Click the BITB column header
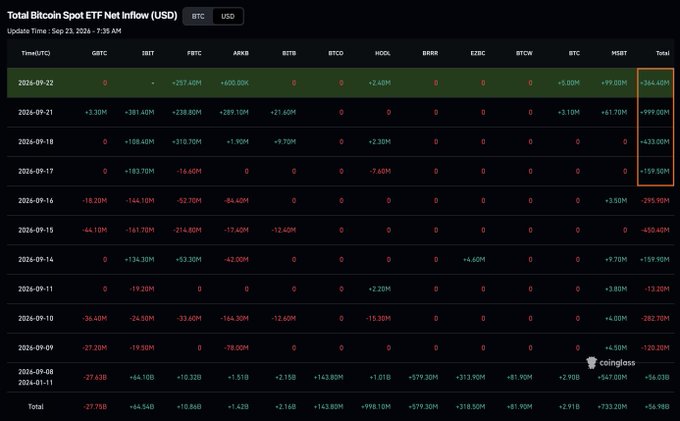This screenshot has width=680, height=421. 289,53
